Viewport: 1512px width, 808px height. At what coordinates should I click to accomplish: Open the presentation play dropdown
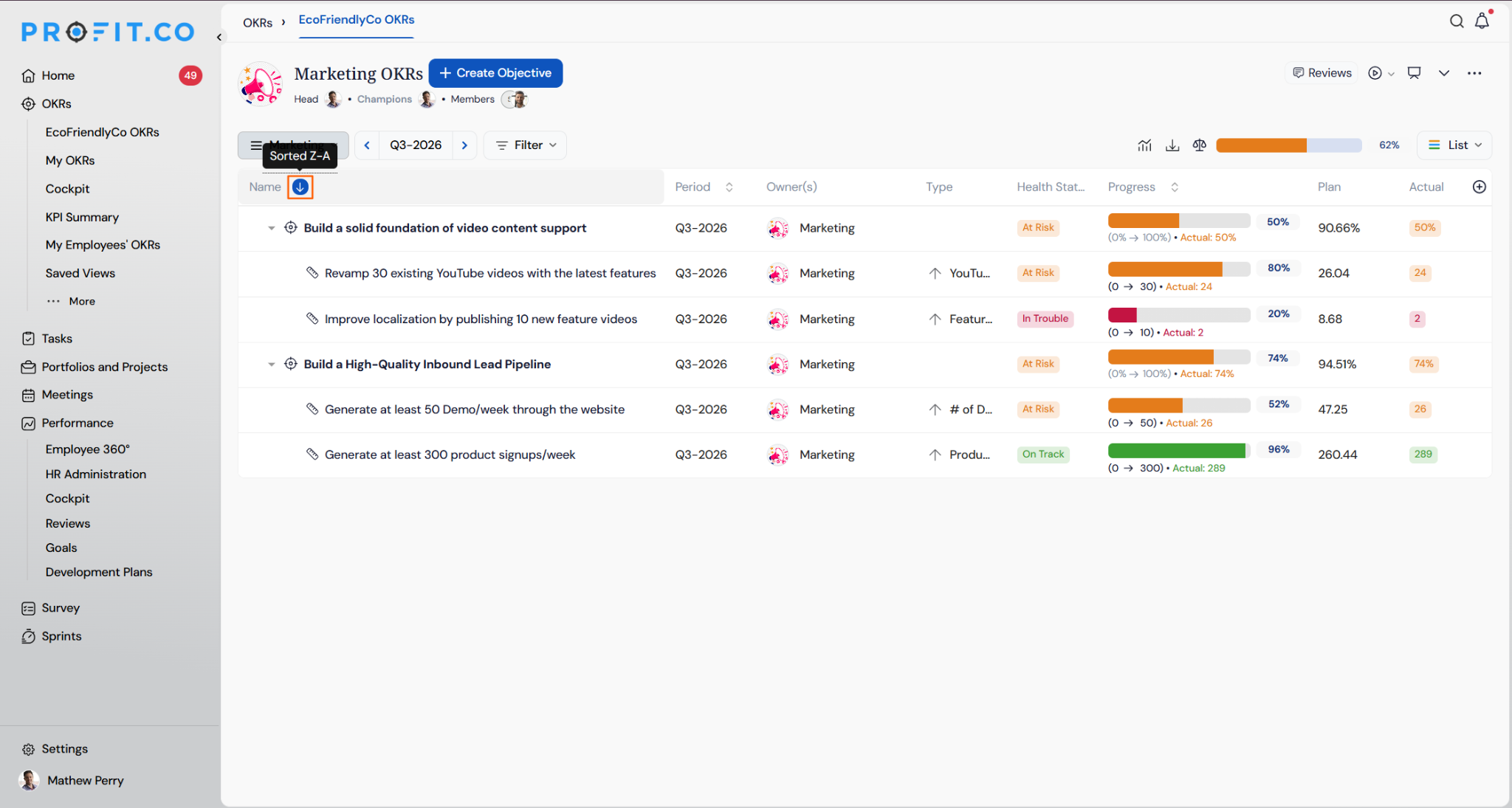(1381, 73)
